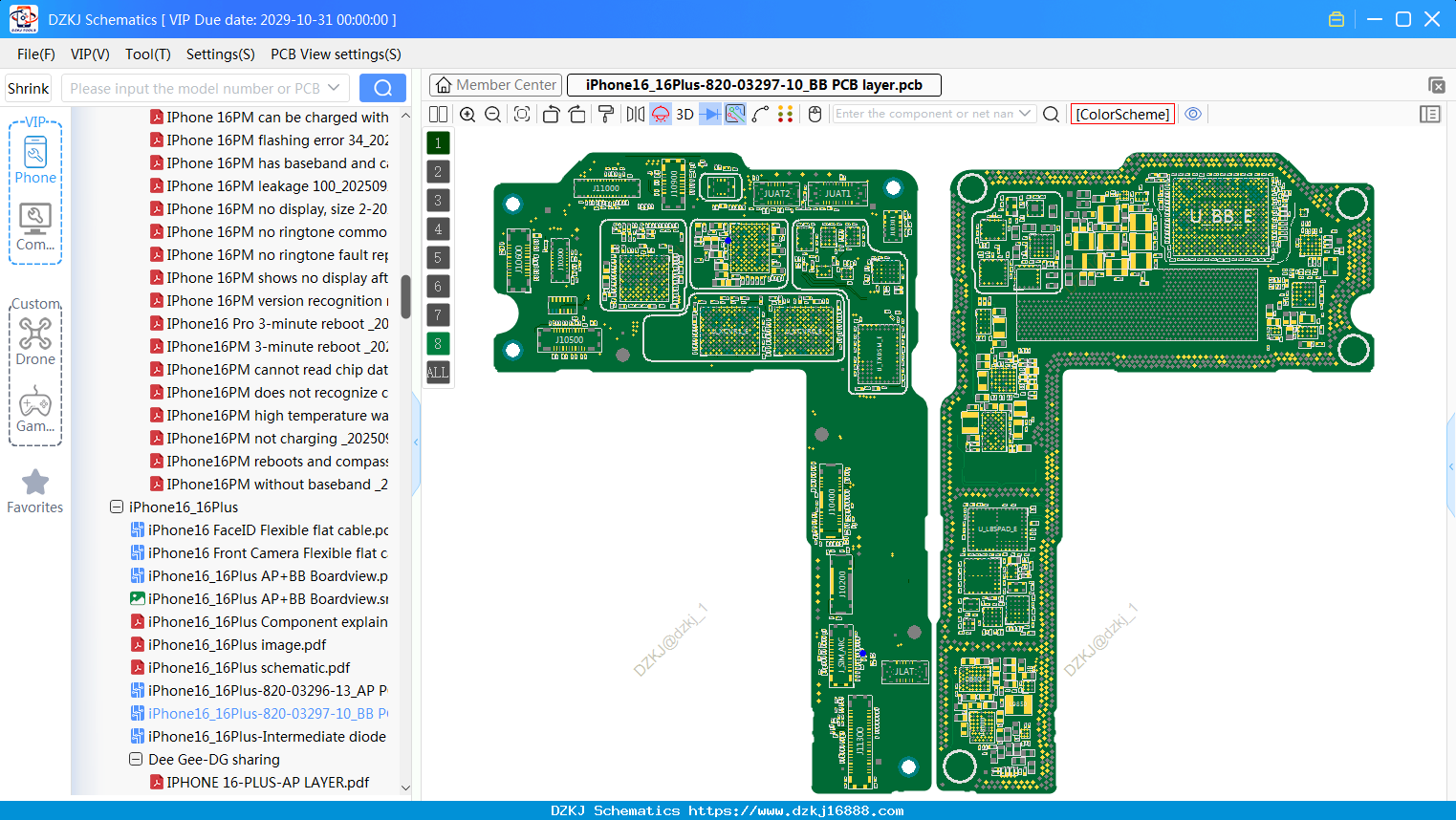The height and width of the screenshot is (820, 1456).
Task: Fit PCB to window icon
Action: (522, 114)
